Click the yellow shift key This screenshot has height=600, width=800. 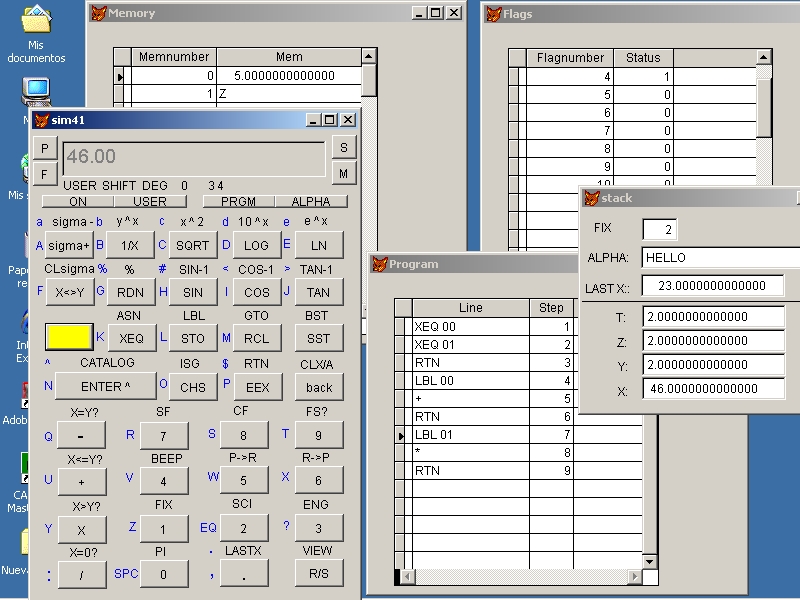pyautogui.click(x=69, y=337)
